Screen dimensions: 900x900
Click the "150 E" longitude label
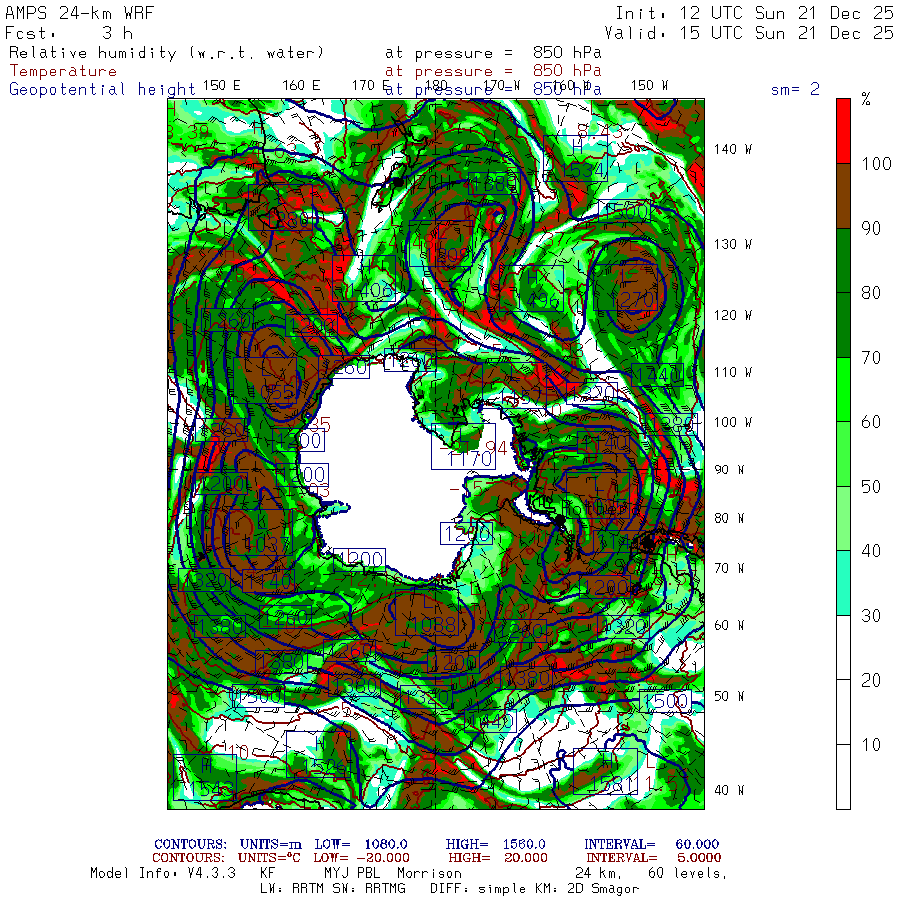pyautogui.click(x=221, y=86)
